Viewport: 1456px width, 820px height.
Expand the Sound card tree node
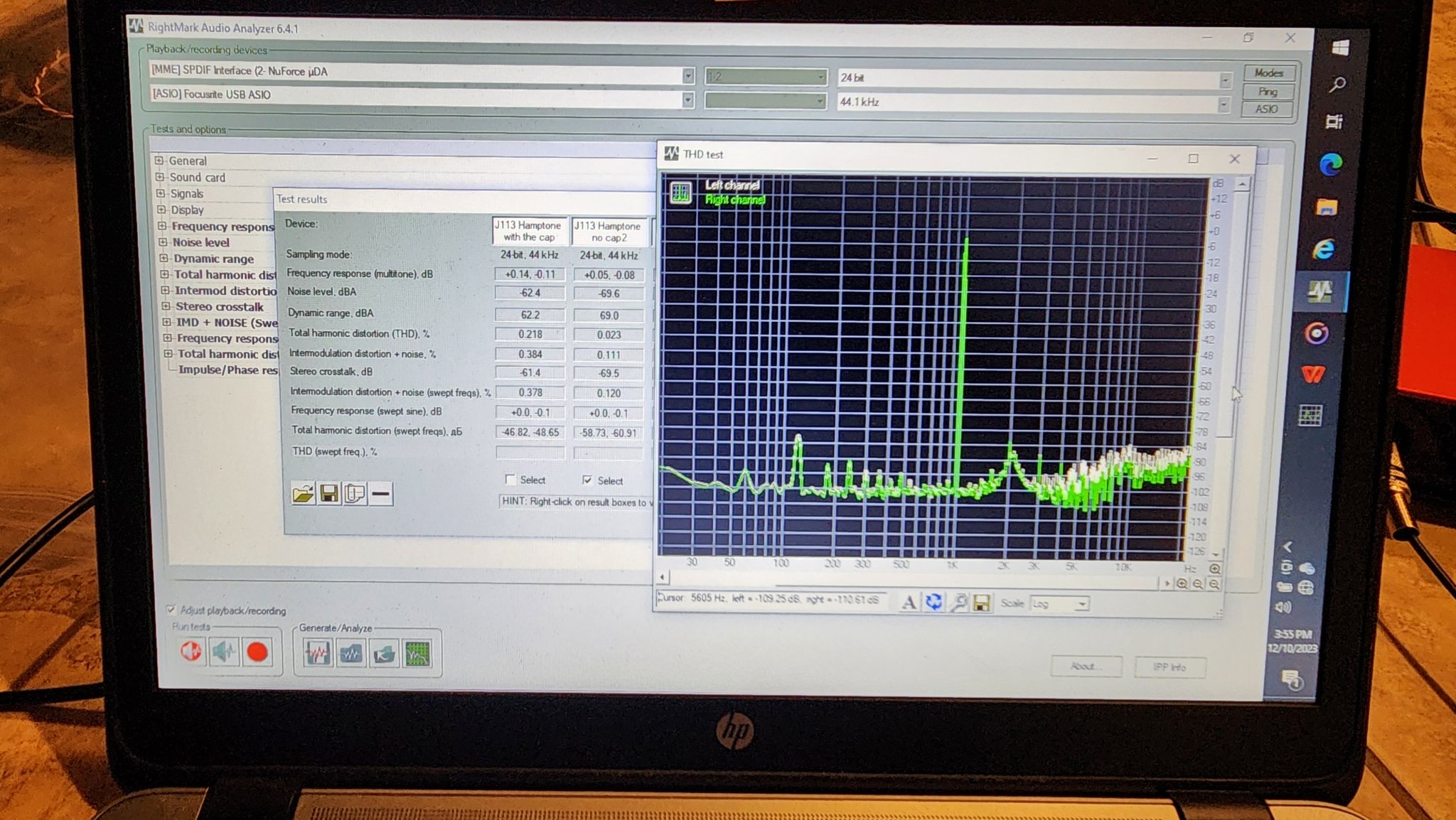(x=160, y=177)
